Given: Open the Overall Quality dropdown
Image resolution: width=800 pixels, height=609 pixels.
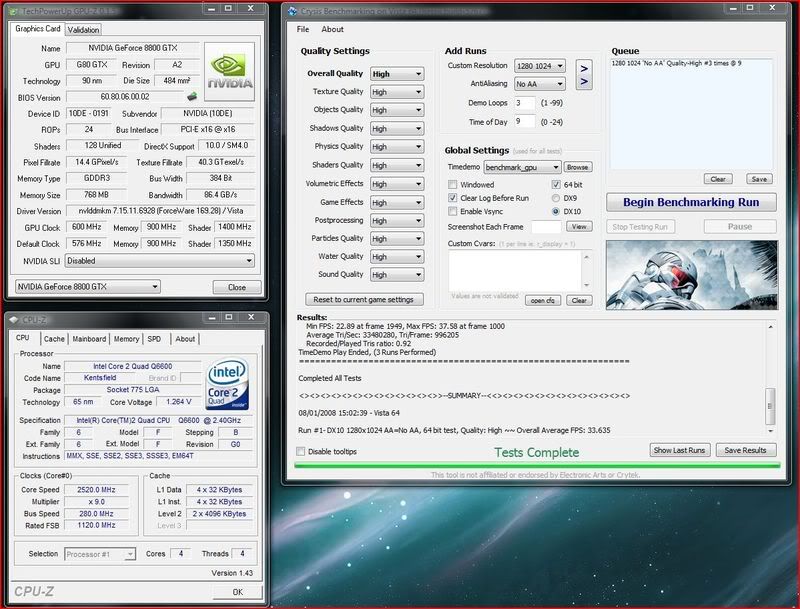Looking at the screenshot, I should pos(397,74).
